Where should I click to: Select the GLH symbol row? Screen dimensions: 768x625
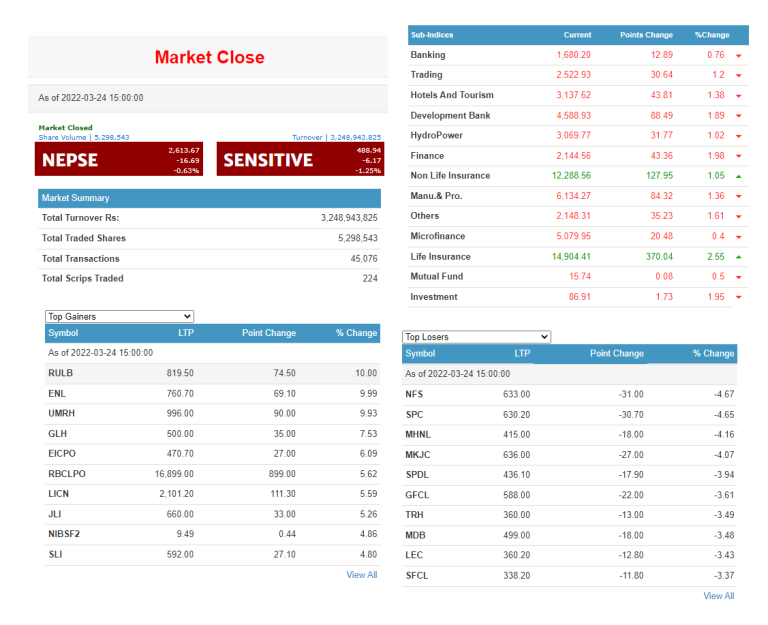click(x=213, y=434)
